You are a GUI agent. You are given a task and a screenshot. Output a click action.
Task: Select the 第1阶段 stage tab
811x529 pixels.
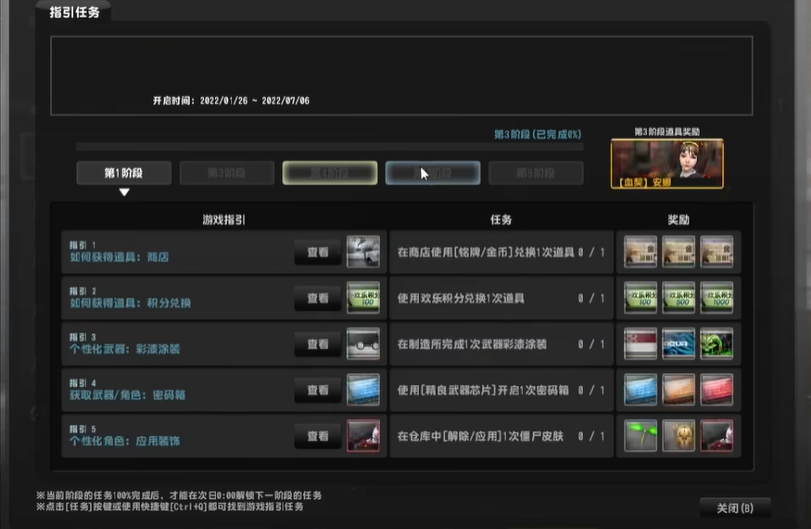tap(124, 173)
